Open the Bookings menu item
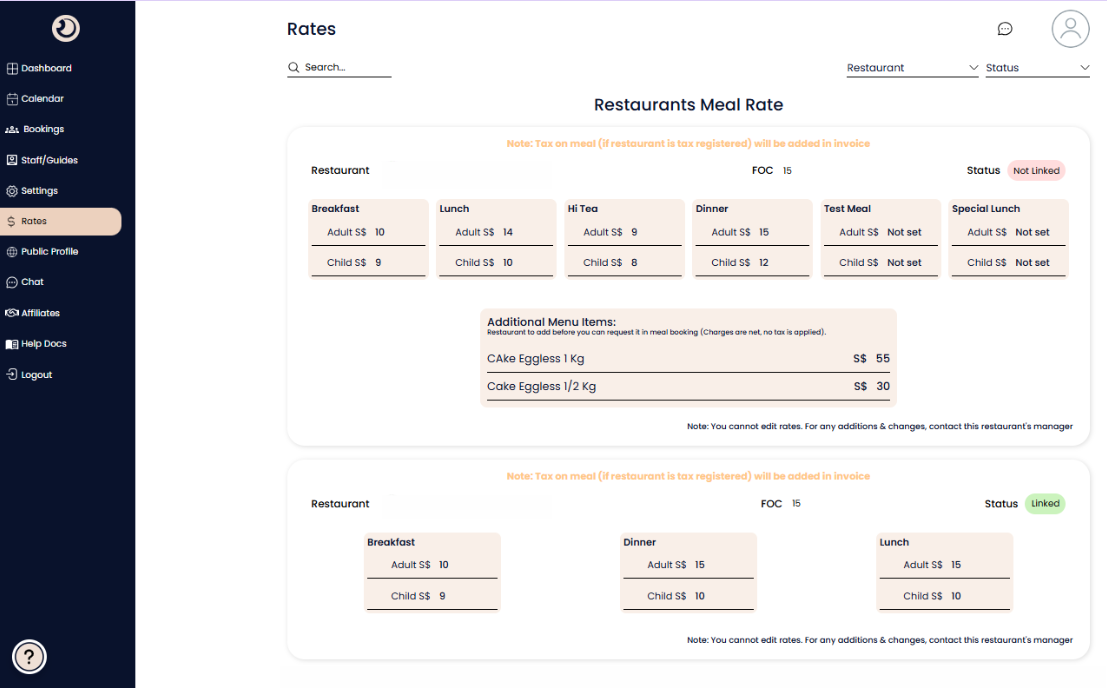This screenshot has width=1107, height=688. point(43,130)
